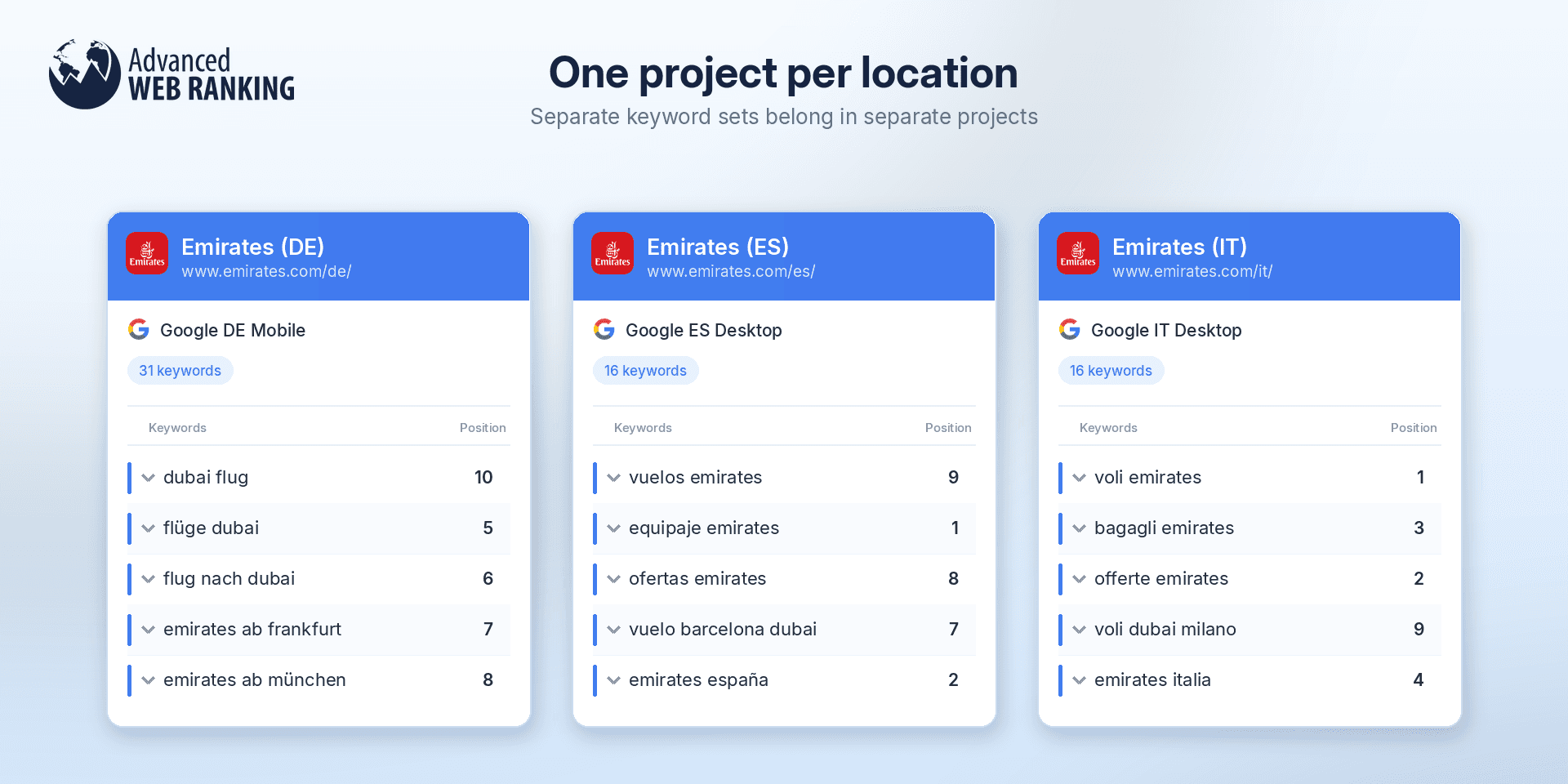
Task: Click the Emirates logo on the ES card
Action: [612, 253]
